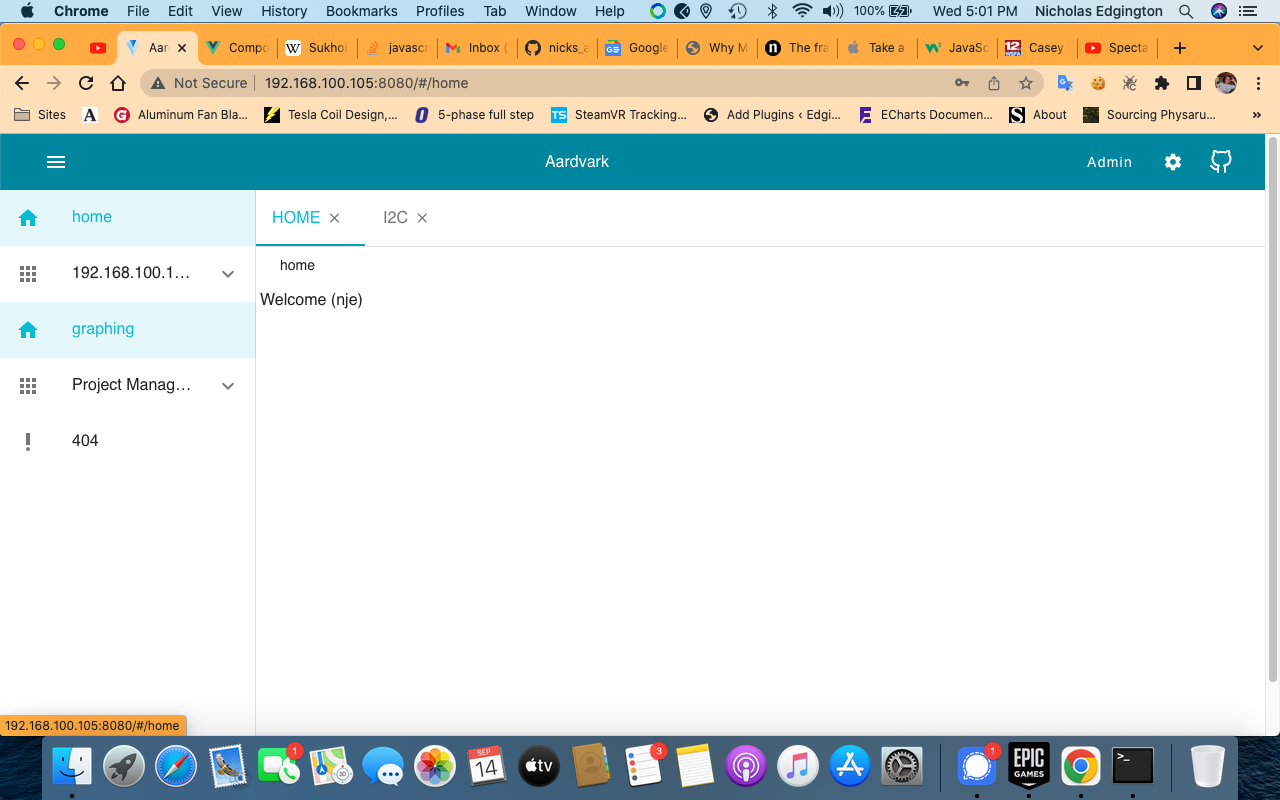The height and width of the screenshot is (800, 1280).
Task: Click the Admin user label
Action: [x=1109, y=162]
